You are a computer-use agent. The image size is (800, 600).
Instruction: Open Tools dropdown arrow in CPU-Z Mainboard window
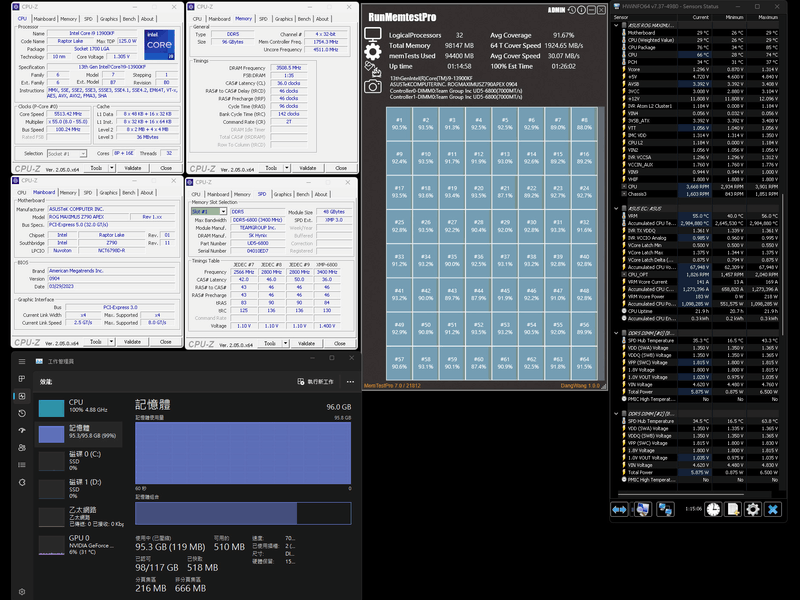click(111, 342)
